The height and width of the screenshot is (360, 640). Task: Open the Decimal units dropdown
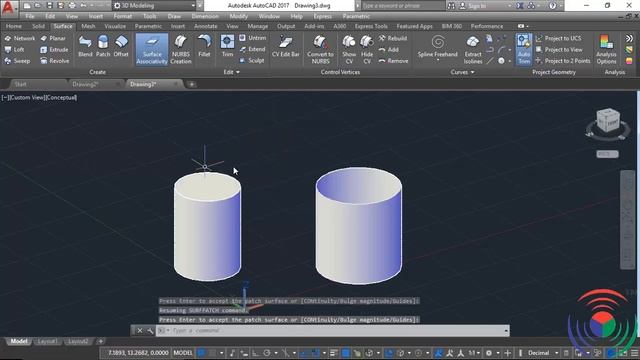543,353
